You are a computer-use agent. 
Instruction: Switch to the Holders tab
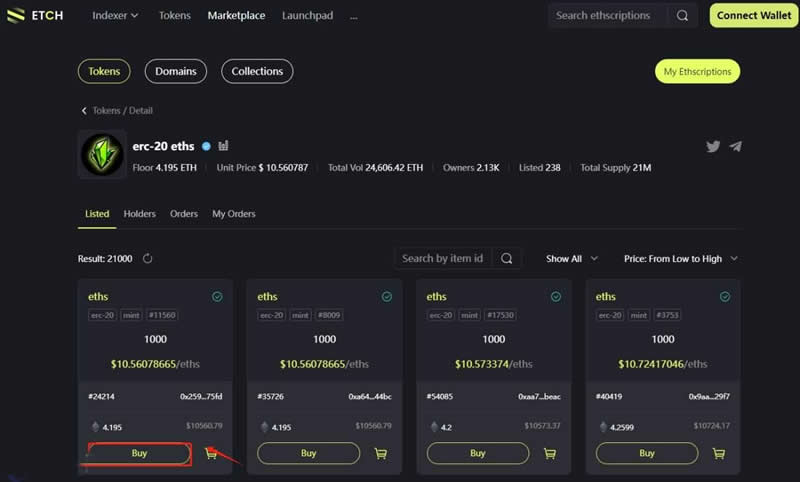[139, 214]
